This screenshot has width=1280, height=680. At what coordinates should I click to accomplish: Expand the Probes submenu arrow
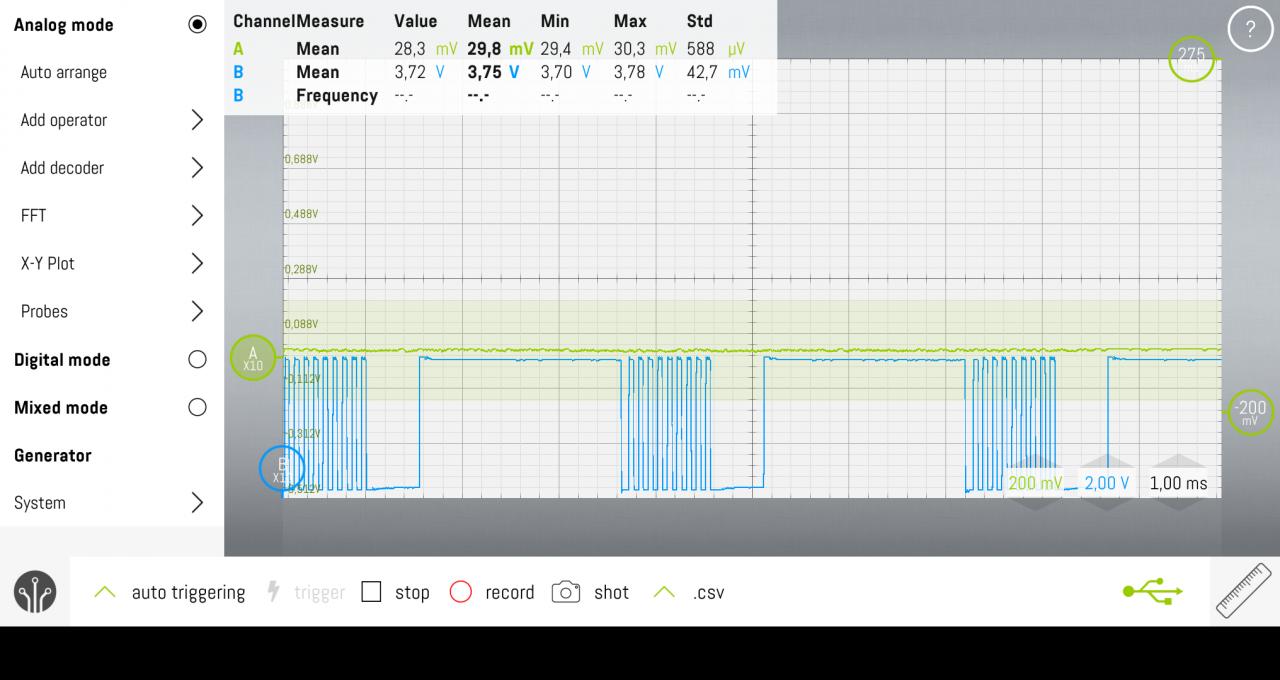point(197,311)
